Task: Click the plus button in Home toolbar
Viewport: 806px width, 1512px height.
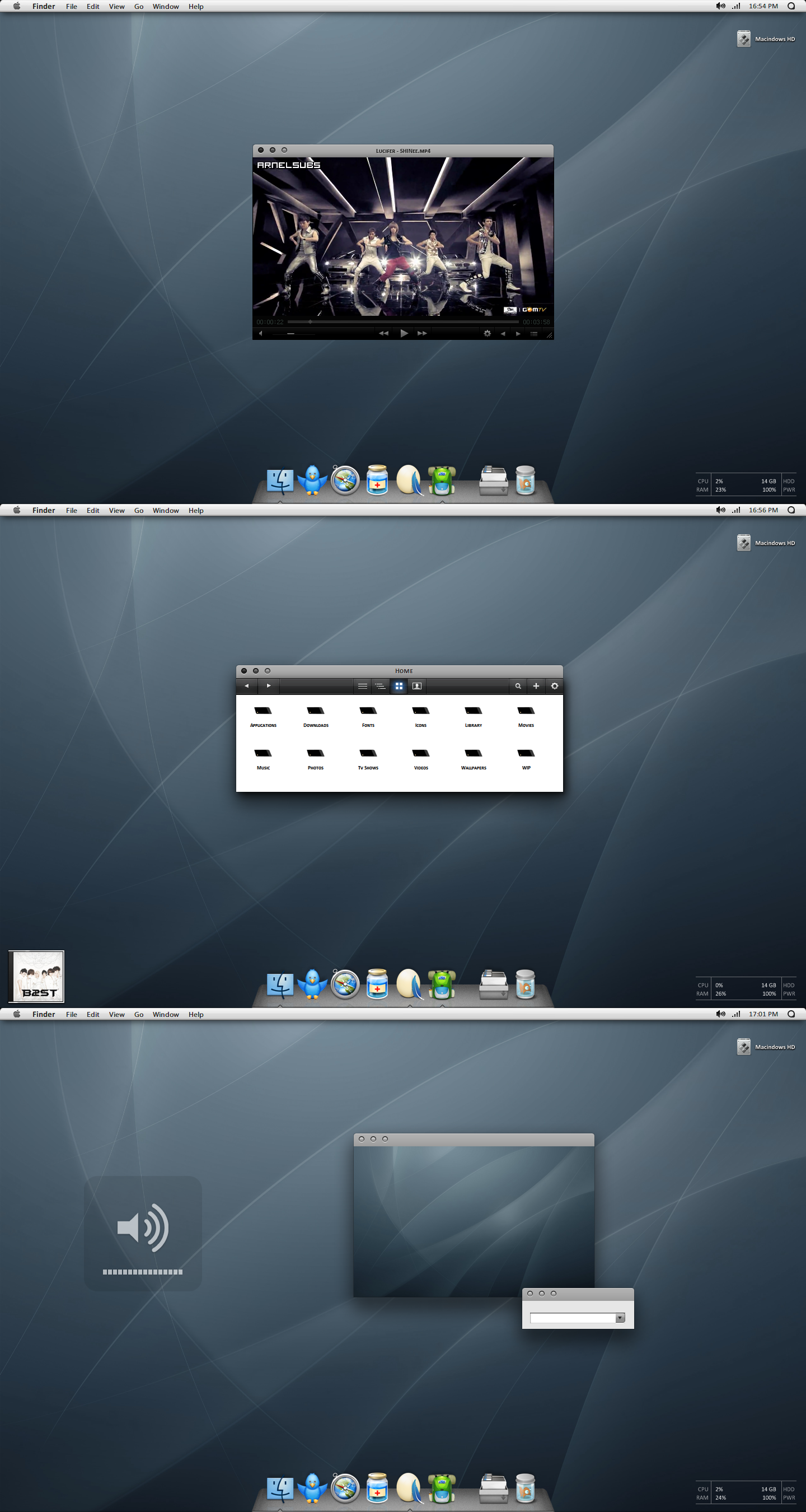Action: pos(536,685)
